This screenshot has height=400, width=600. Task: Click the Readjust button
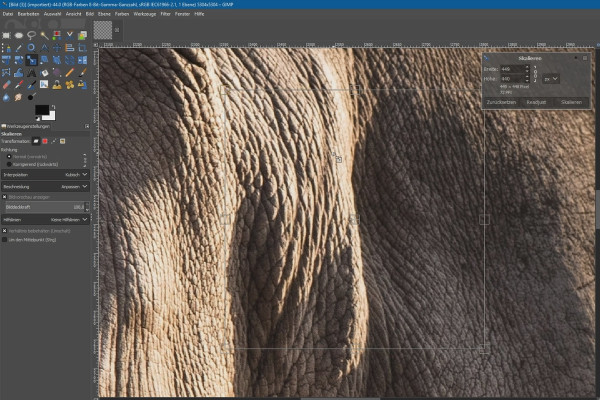[x=536, y=102]
